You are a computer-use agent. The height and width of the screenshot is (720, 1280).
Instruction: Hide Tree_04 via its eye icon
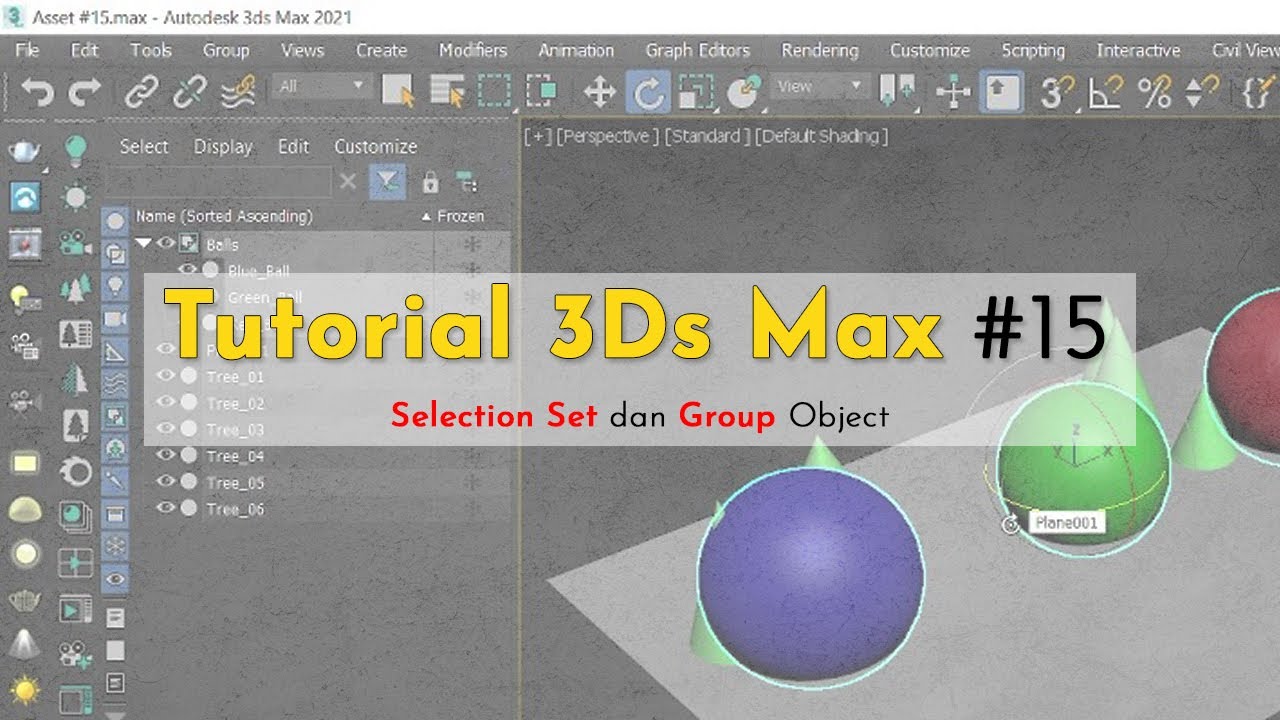click(x=166, y=456)
